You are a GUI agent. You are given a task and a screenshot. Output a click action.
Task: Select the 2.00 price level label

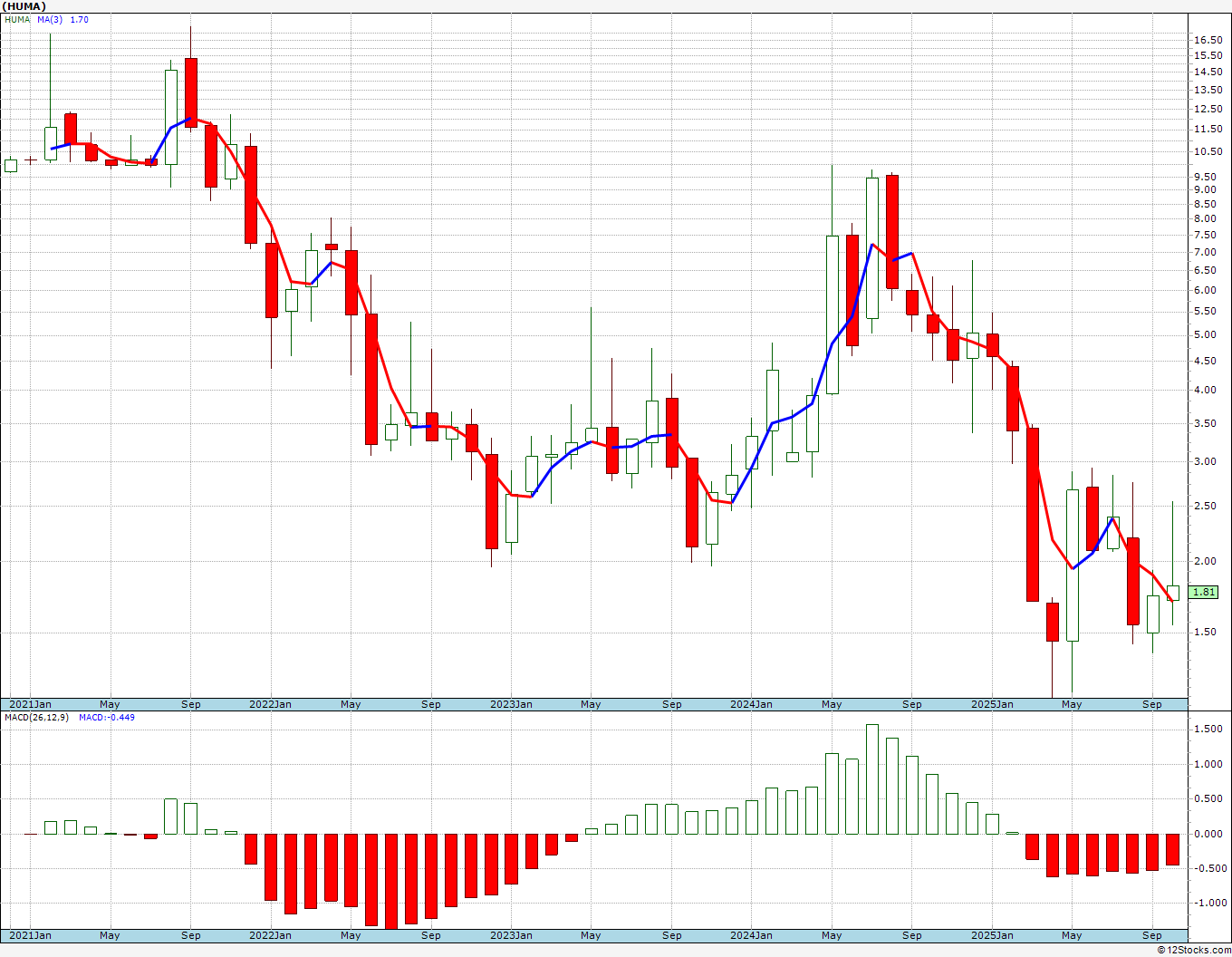[1206, 561]
